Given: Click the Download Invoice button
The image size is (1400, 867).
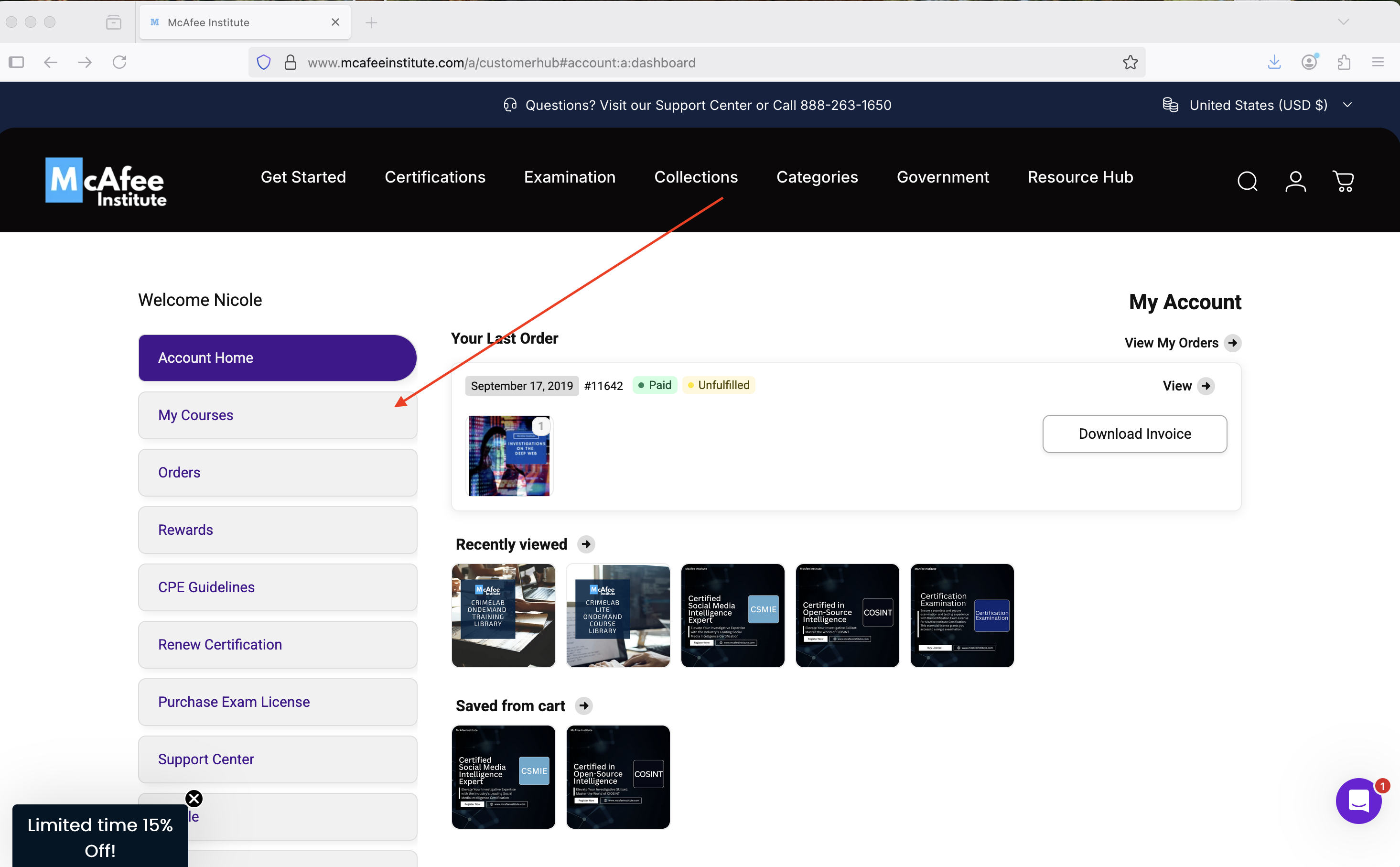Looking at the screenshot, I should pyautogui.click(x=1134, y=434).
